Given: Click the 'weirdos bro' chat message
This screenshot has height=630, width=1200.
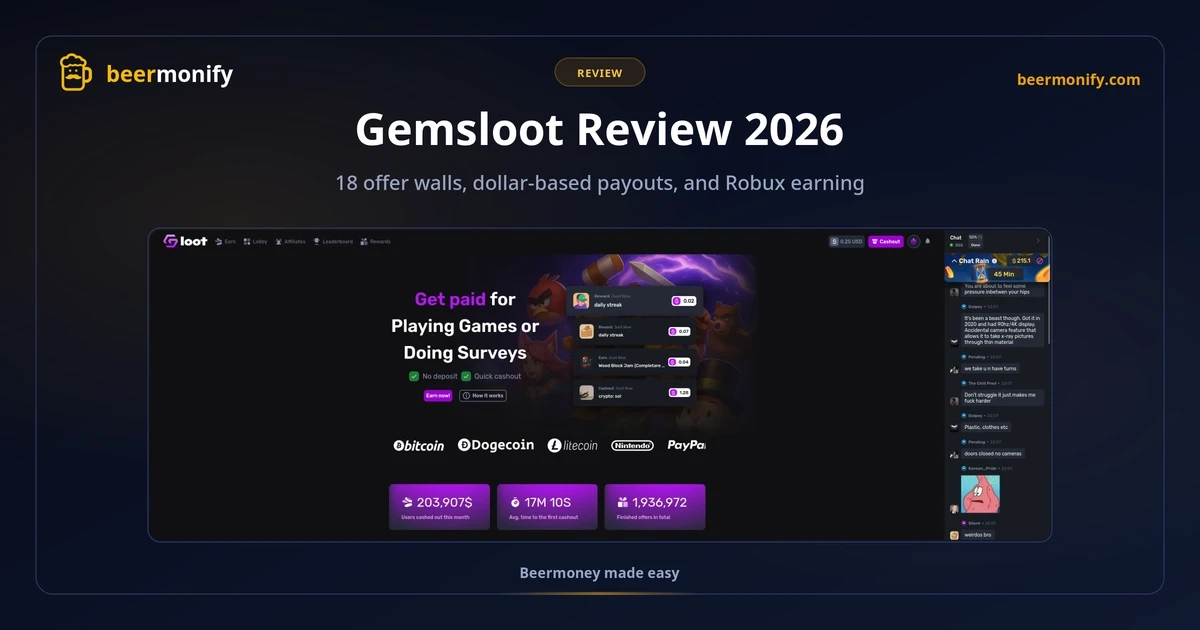Looking at the screenshot, I should coord(979,535).
